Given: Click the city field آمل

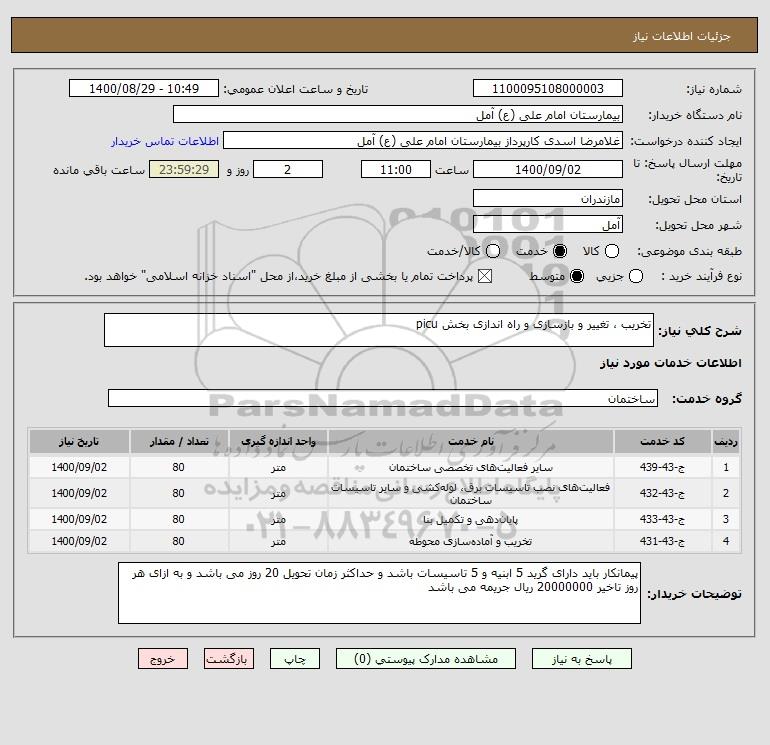Looking at the screenshot, I should click(x=548, y=224).
